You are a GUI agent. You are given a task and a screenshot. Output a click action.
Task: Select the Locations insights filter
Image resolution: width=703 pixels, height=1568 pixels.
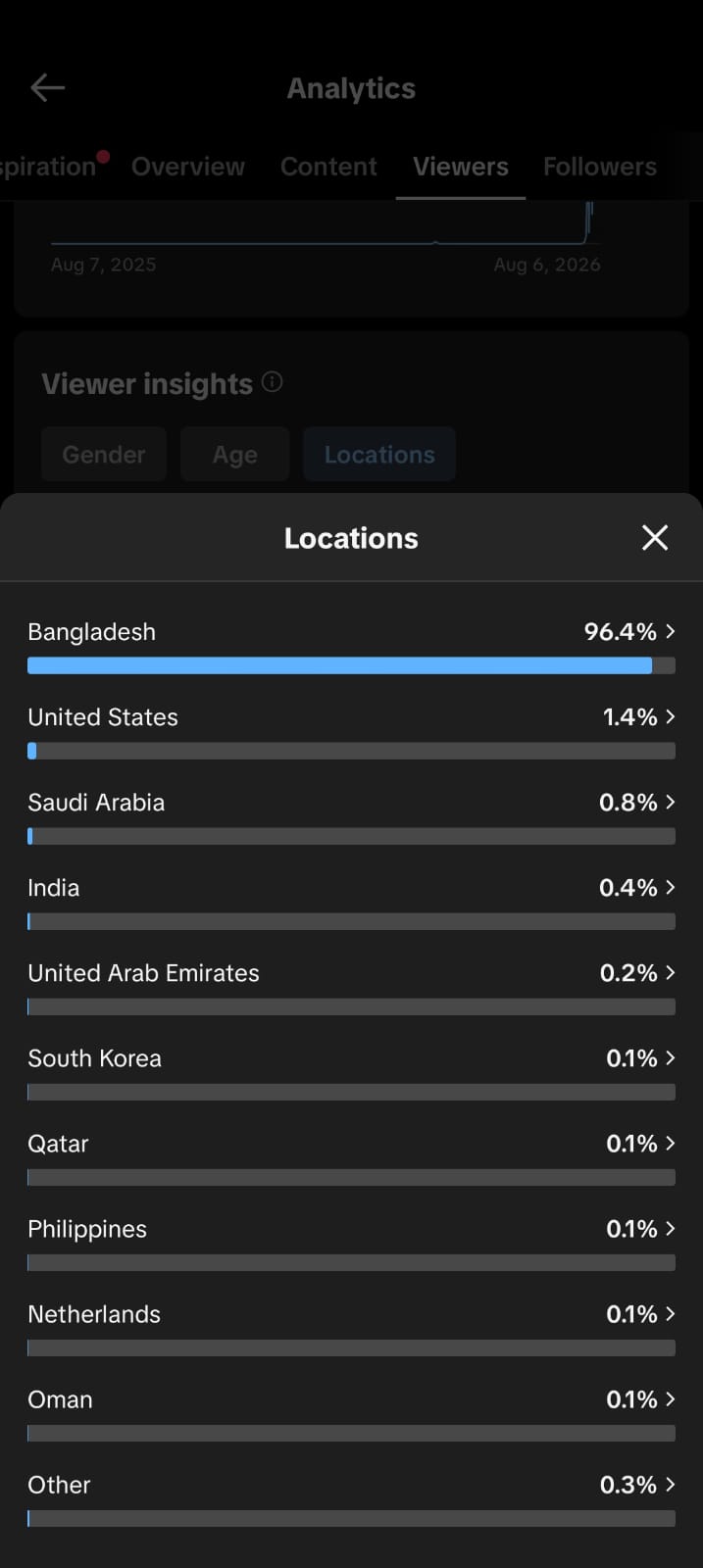point(379,454)
